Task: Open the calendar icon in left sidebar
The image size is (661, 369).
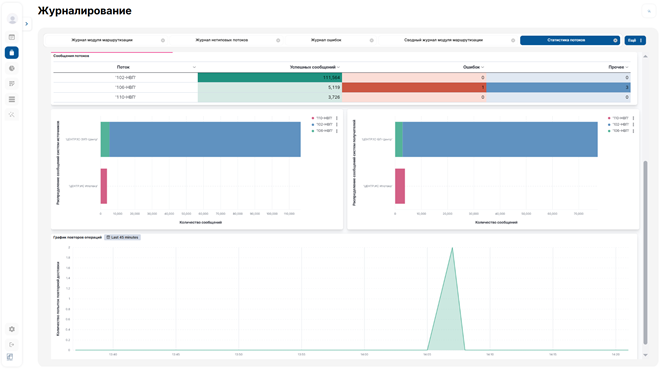Action: coord(12,37)
